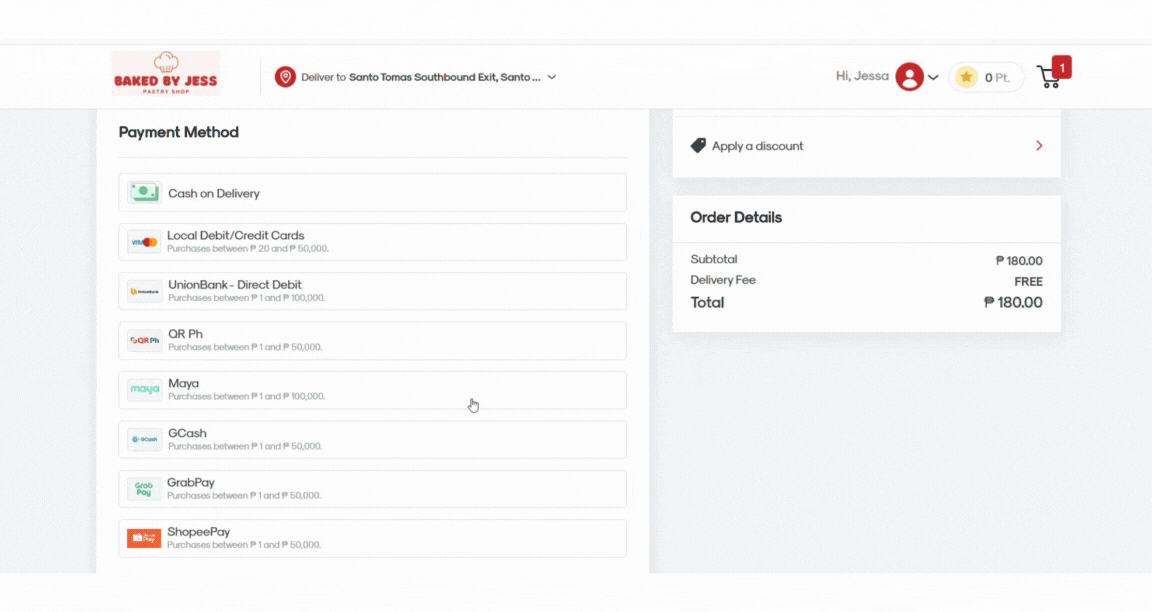
Task: Choose GrabPay payment option
Action: 372,489
